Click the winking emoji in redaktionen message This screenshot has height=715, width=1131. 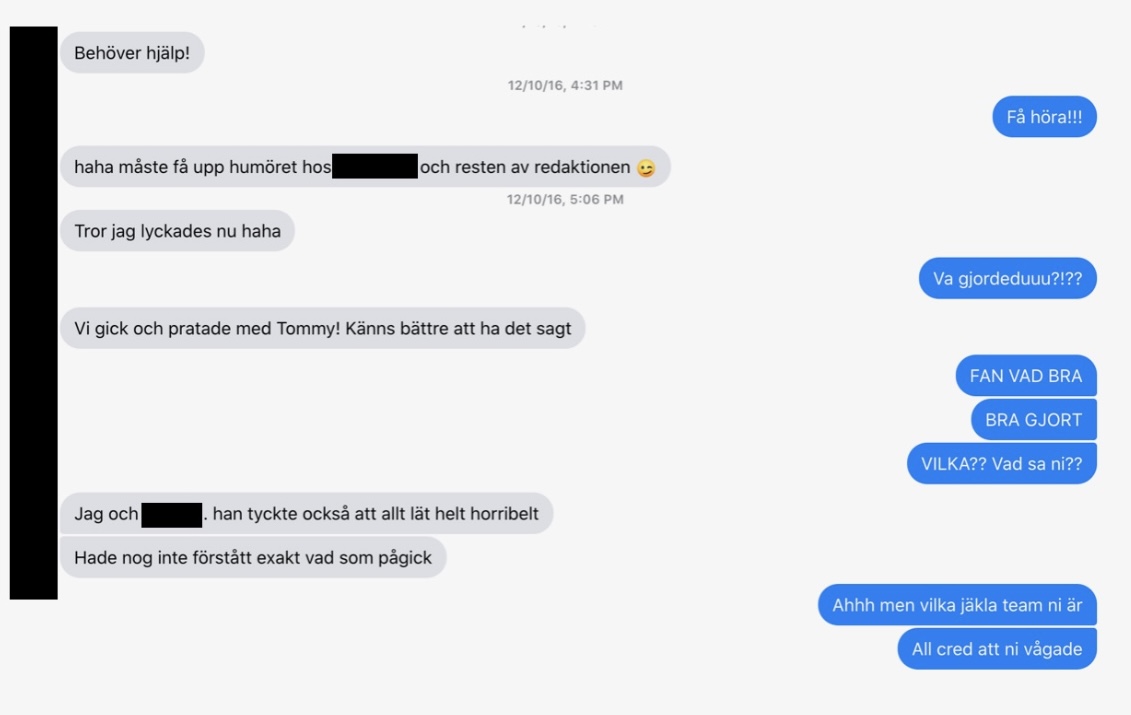click(646, 168)
